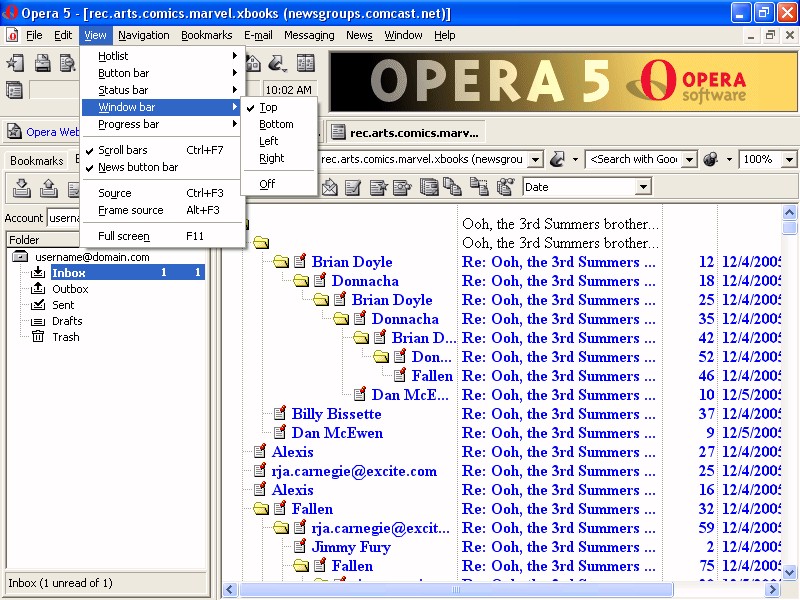Click the news toolbar icon left of Date
The image size is (800, 600).
coord(505,187)
